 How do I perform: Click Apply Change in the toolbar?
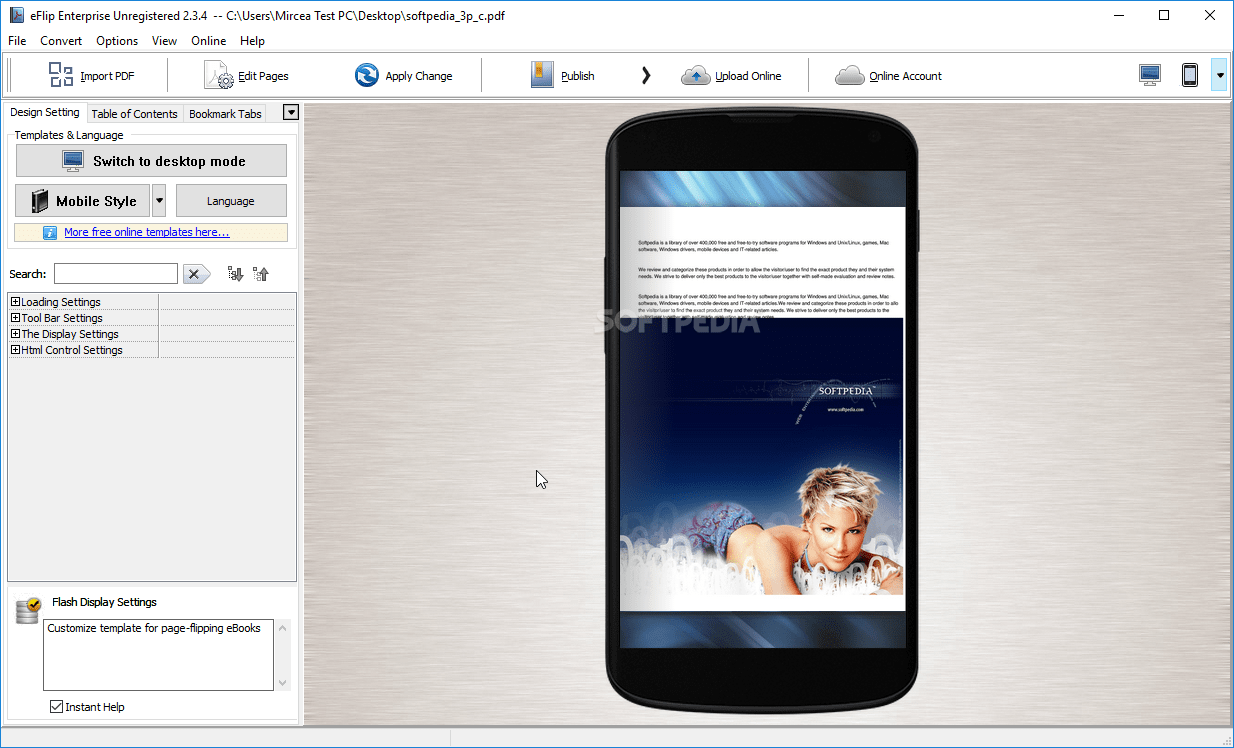(x=403, y=76)
